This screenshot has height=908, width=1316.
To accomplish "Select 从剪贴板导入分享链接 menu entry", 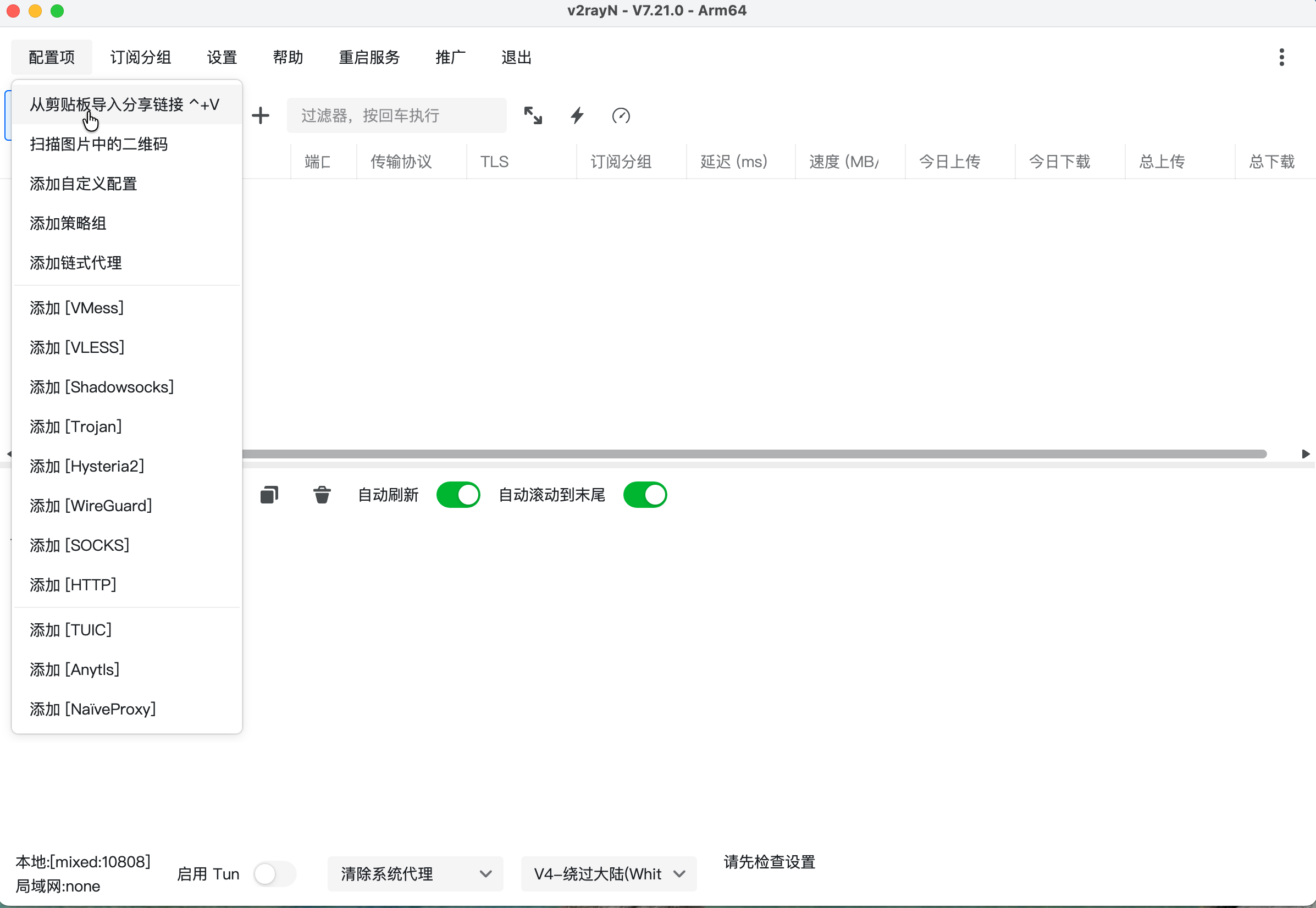I will [x=127, y=104].
